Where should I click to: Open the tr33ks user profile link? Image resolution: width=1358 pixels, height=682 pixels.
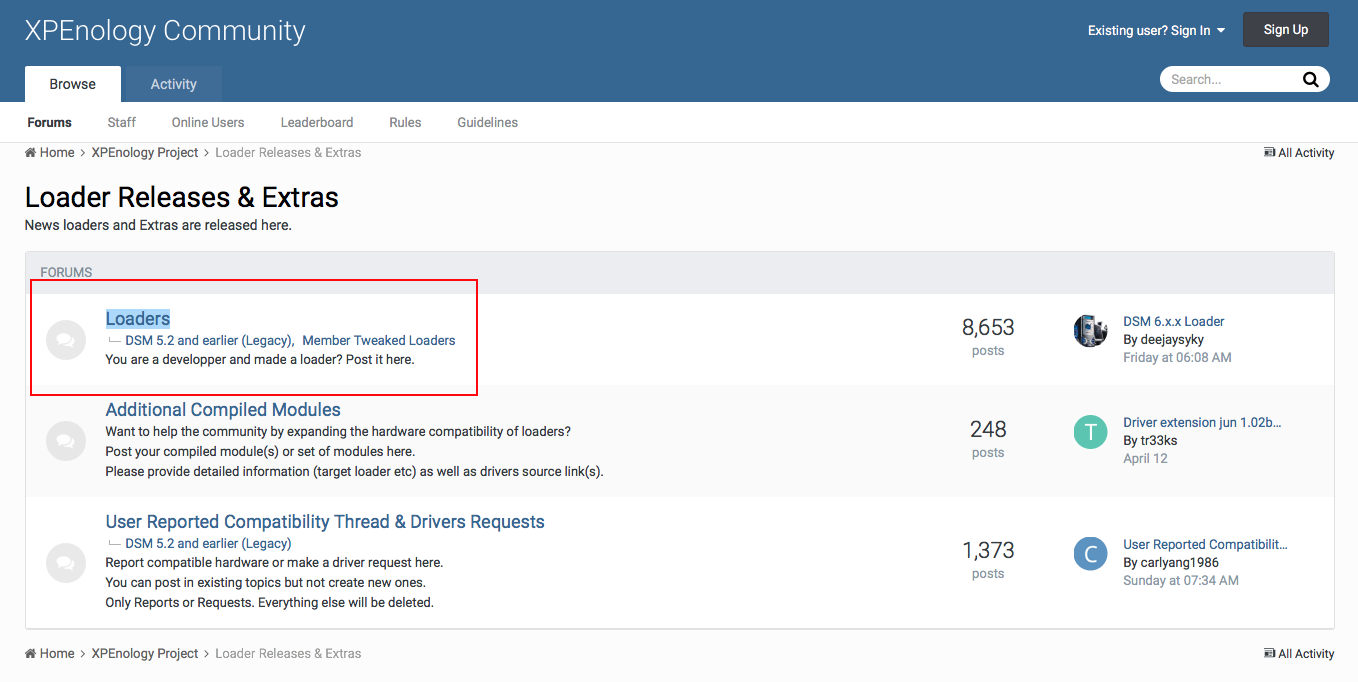[1159, 441]
